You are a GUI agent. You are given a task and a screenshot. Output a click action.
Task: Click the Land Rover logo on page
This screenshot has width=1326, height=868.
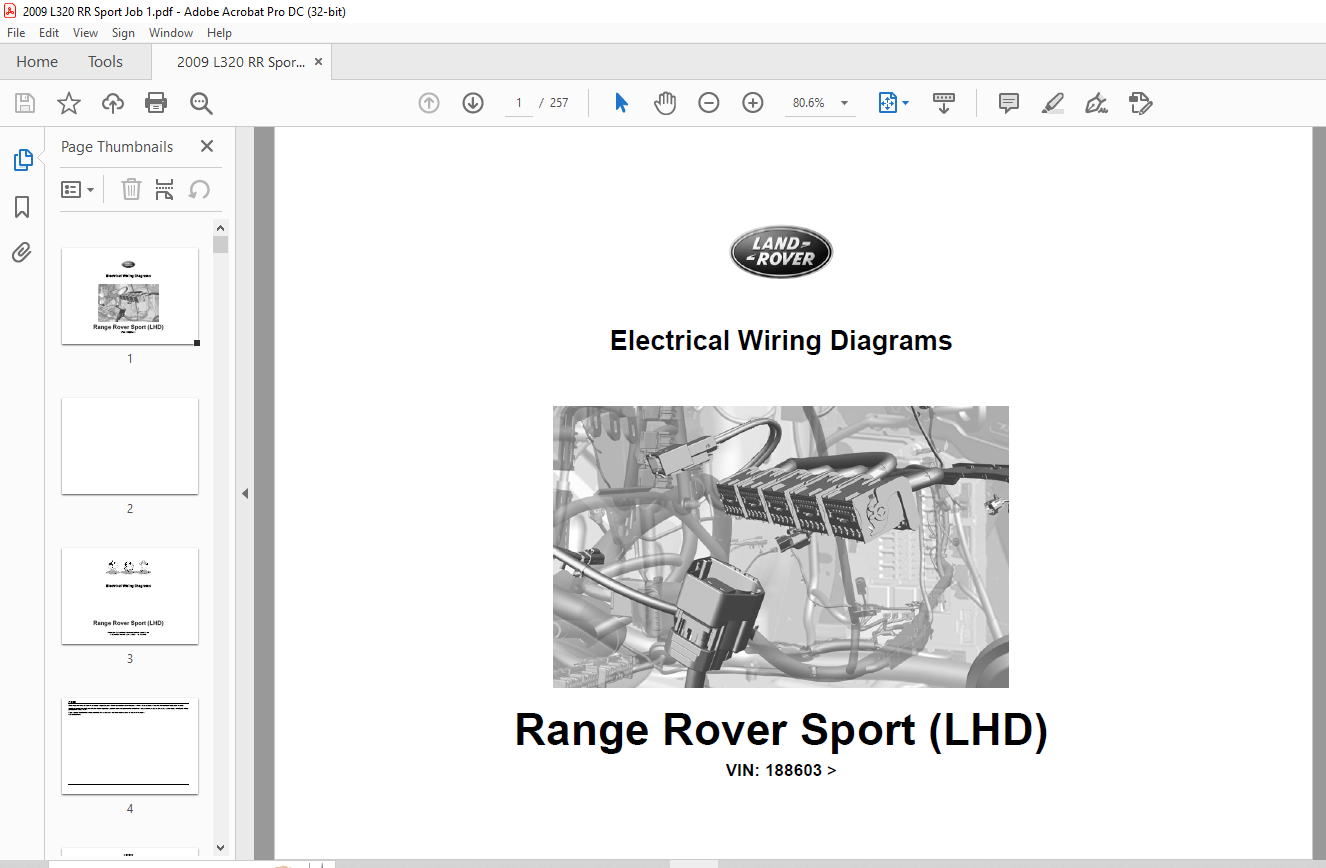(780, 251)
